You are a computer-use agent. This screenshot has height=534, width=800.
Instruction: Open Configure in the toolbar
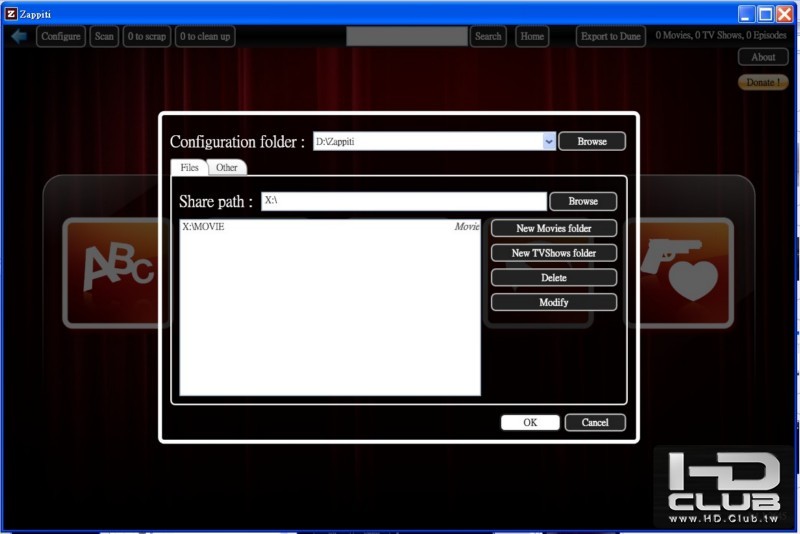click(61, 36)
